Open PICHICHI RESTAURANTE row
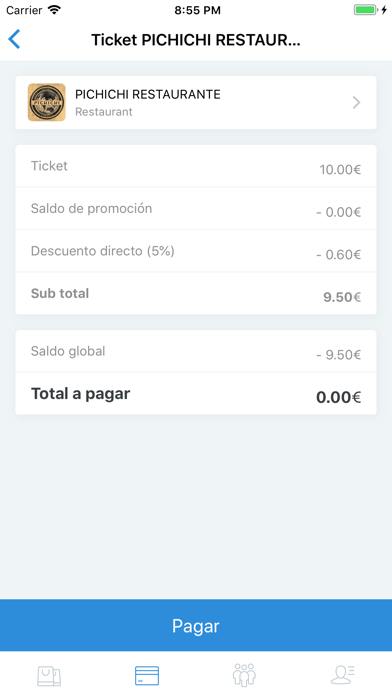Screen dimensions: 392x696 pos(196,103)
